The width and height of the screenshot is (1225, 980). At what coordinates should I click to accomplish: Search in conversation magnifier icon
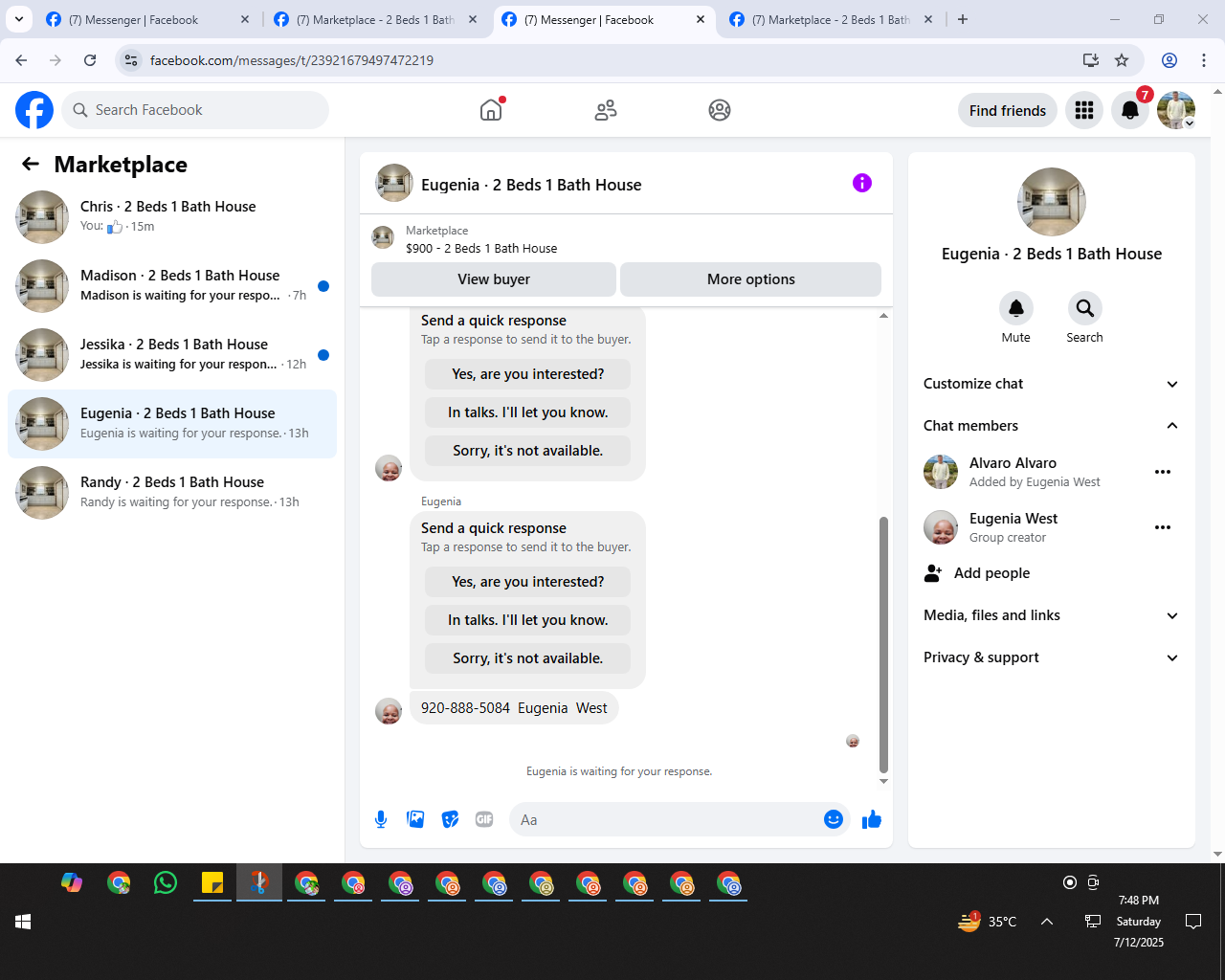[1085, 308]
